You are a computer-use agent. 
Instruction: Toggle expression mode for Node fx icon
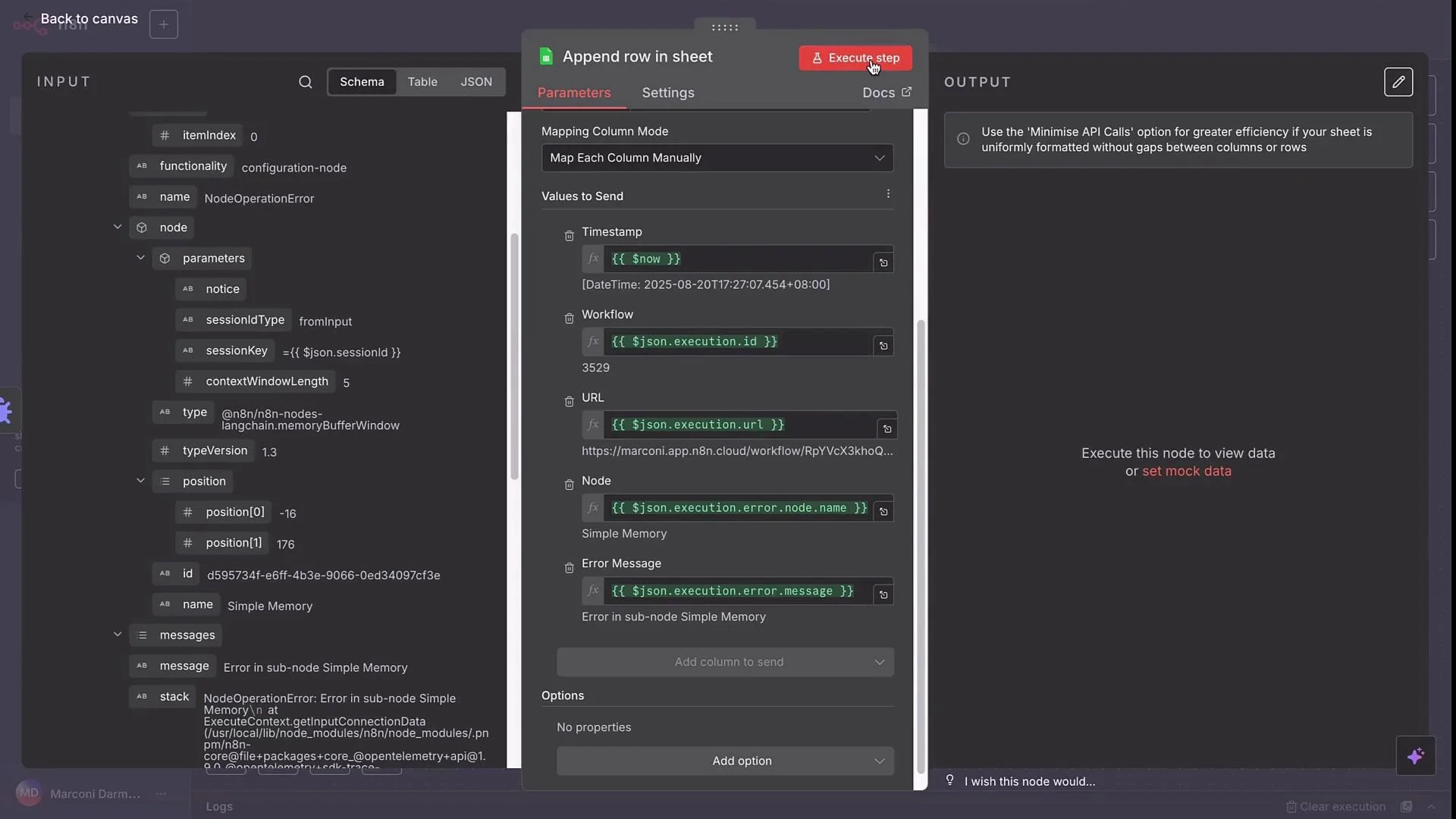pos(593,507)
